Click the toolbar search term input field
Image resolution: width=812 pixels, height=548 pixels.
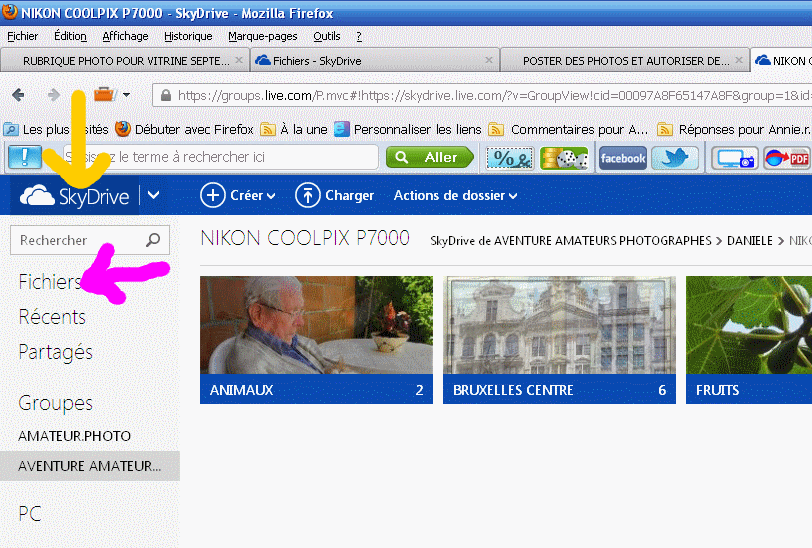pyautogui.click(x=220, y=157)
